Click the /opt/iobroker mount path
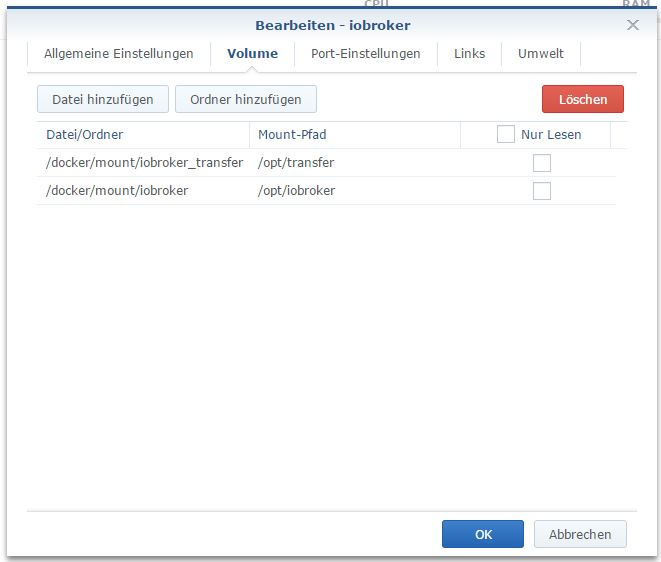Viewport: 661px width, 562px height. click(296, 191)
